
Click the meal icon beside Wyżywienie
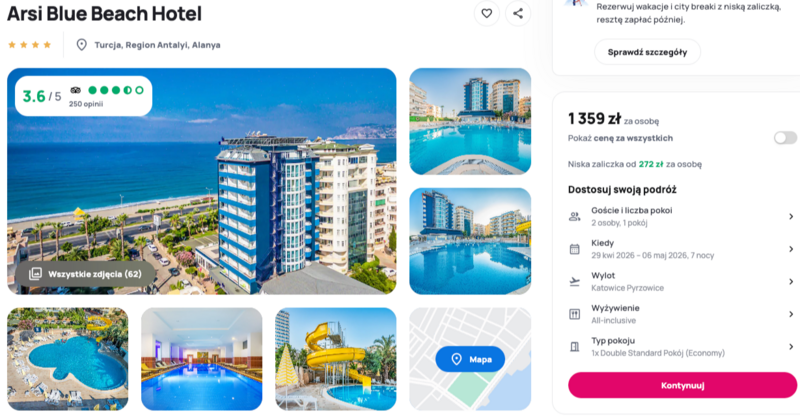click(574, 314)
